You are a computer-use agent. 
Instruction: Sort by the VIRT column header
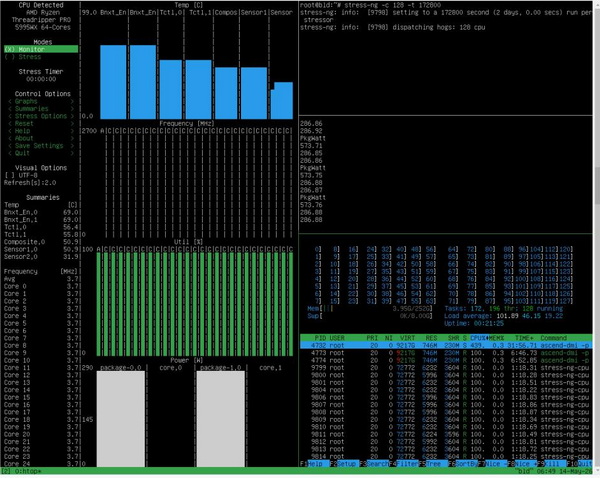[407, 338]
